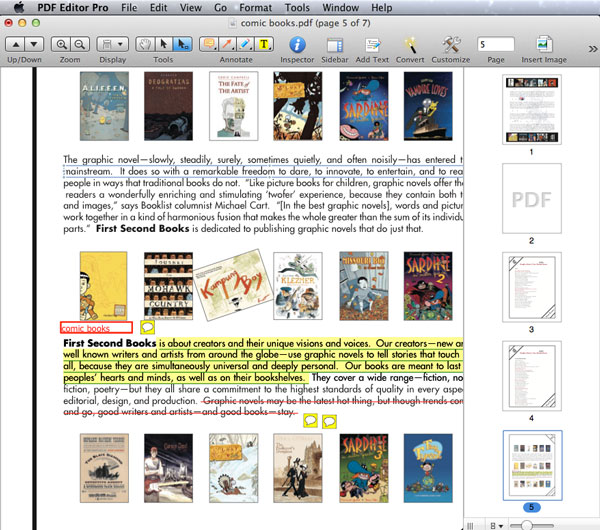Select page 5 thumbnail in sidebar
This screenshot has height=530, width=600.
pyautogui.click(x=532, y=465)
